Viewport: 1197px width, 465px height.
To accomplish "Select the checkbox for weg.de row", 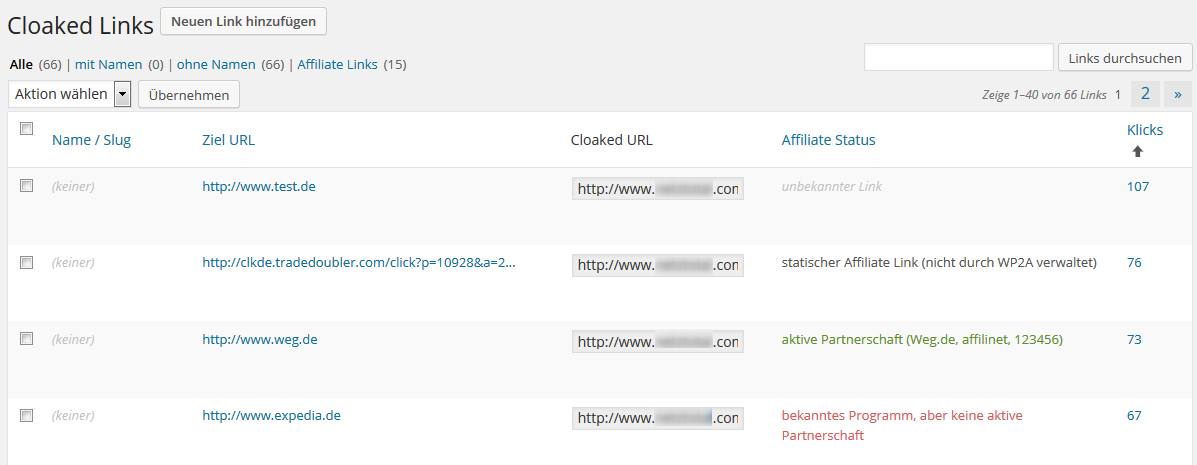I will click(x=27, y=339).
